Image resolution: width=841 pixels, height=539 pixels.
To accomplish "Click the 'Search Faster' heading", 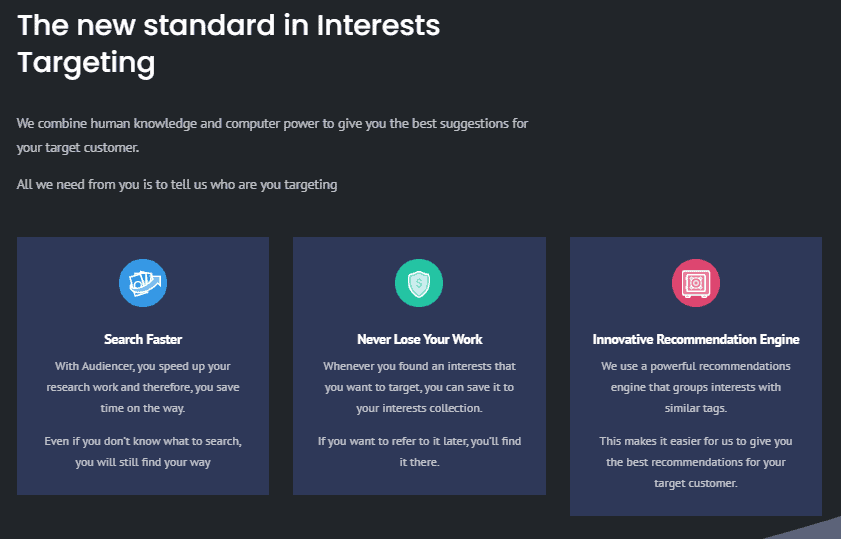I will point(143,339).
